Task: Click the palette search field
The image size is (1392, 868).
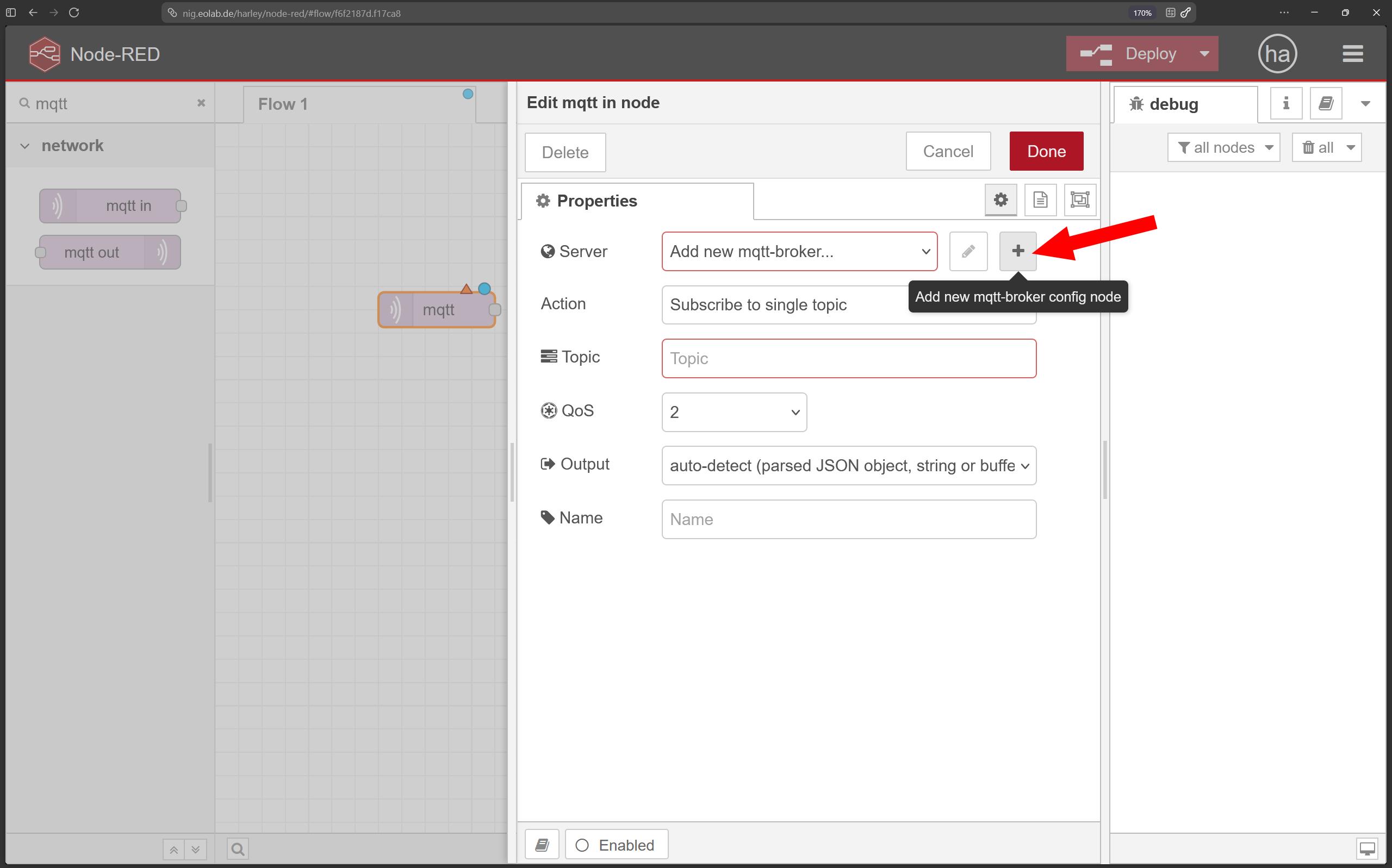Action: click(x=110, y=103)
